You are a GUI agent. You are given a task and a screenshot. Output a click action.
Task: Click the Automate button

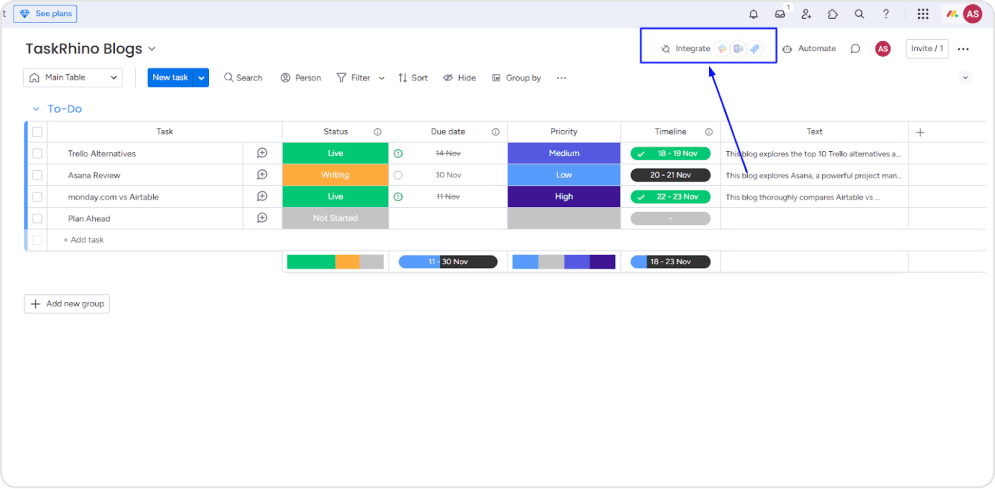click(809, 48)
